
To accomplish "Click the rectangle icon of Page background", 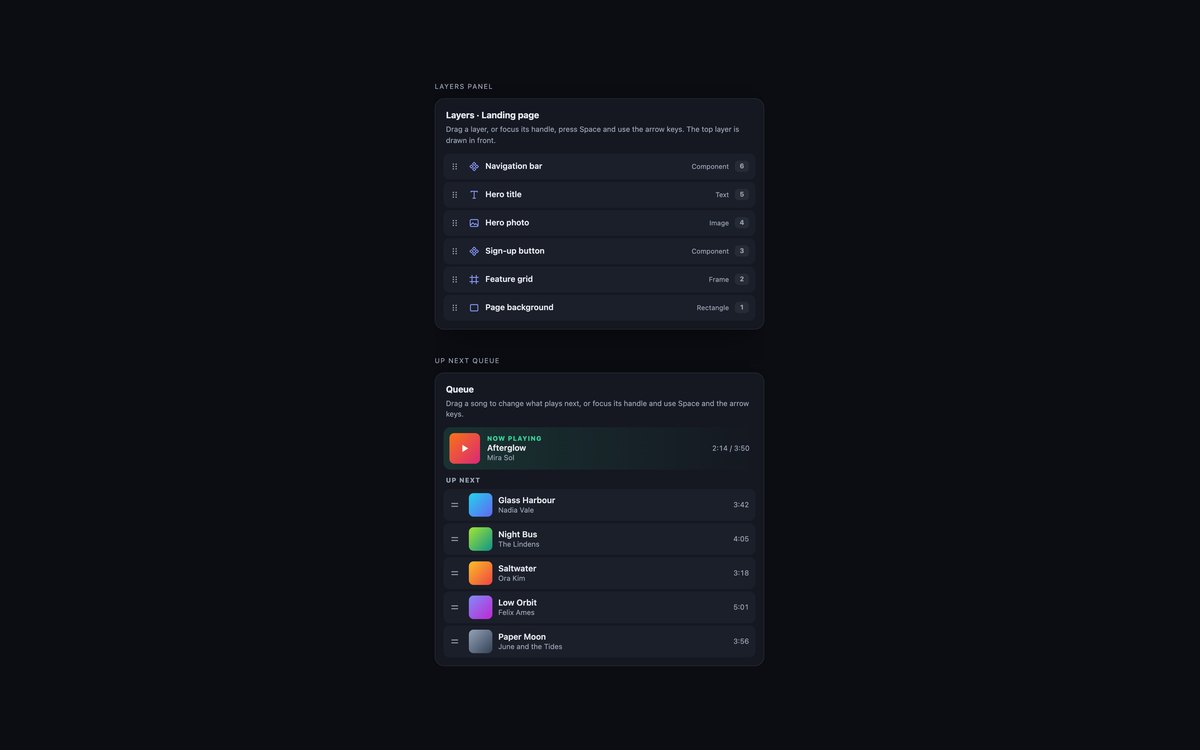I will [x=474, y=308].
